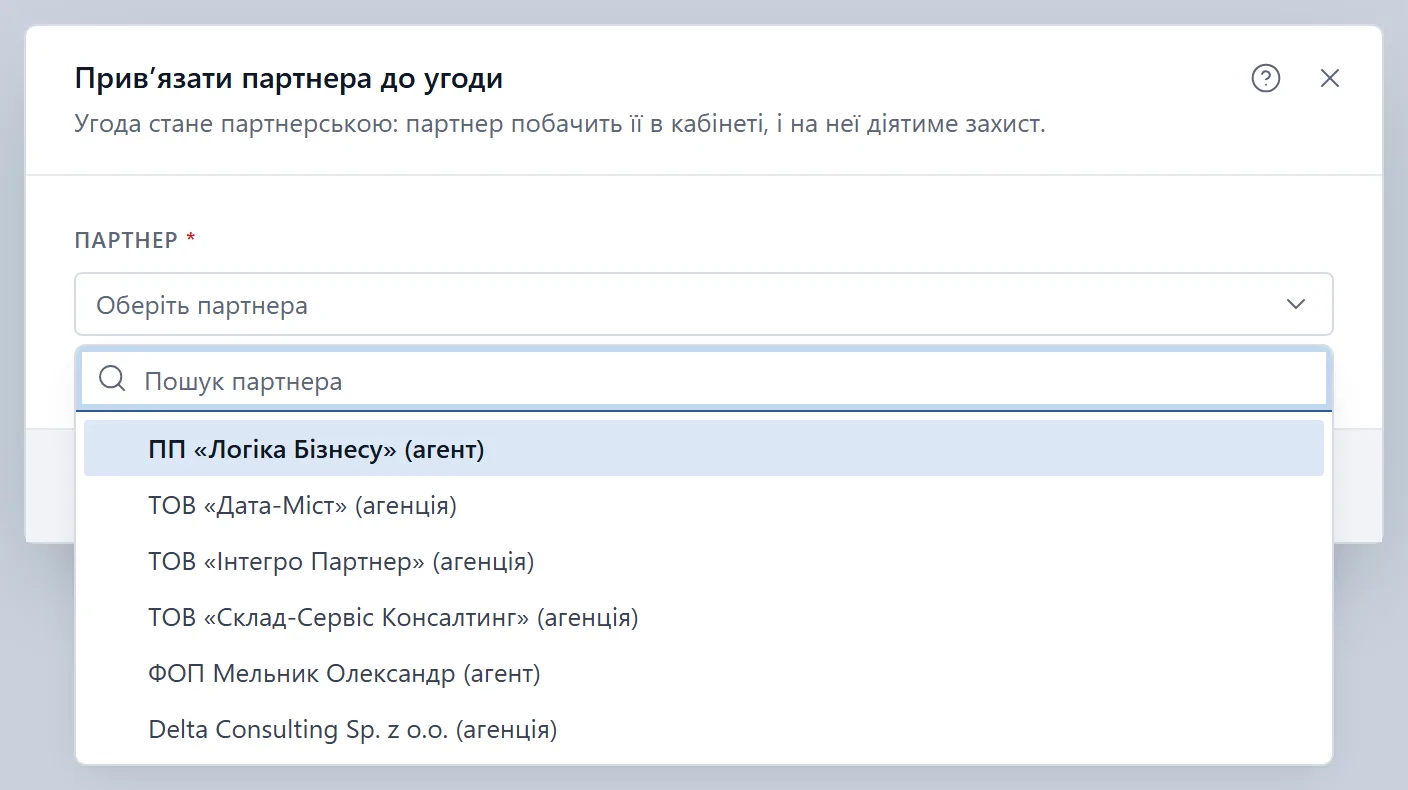Click the word «(агенція)» in Delta Consulting row

point(506,729)
